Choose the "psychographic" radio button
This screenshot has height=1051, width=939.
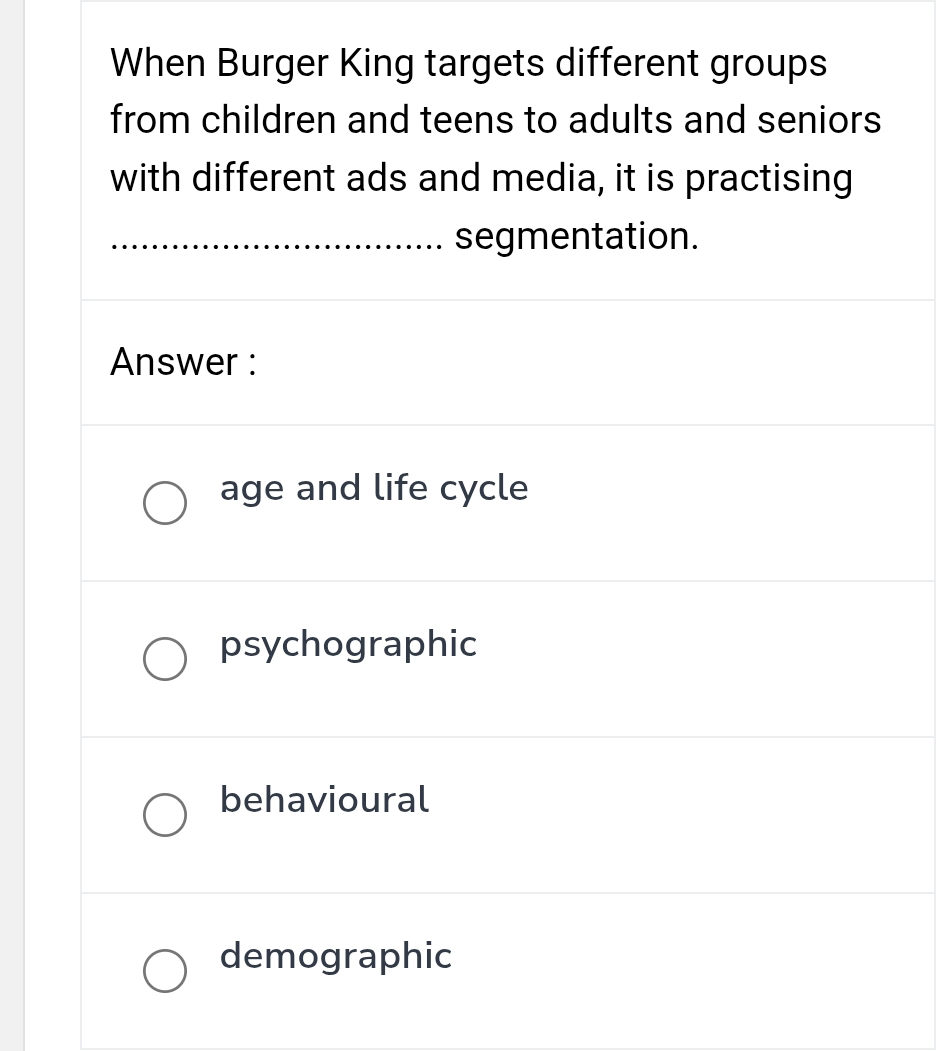tap(164, 661)
